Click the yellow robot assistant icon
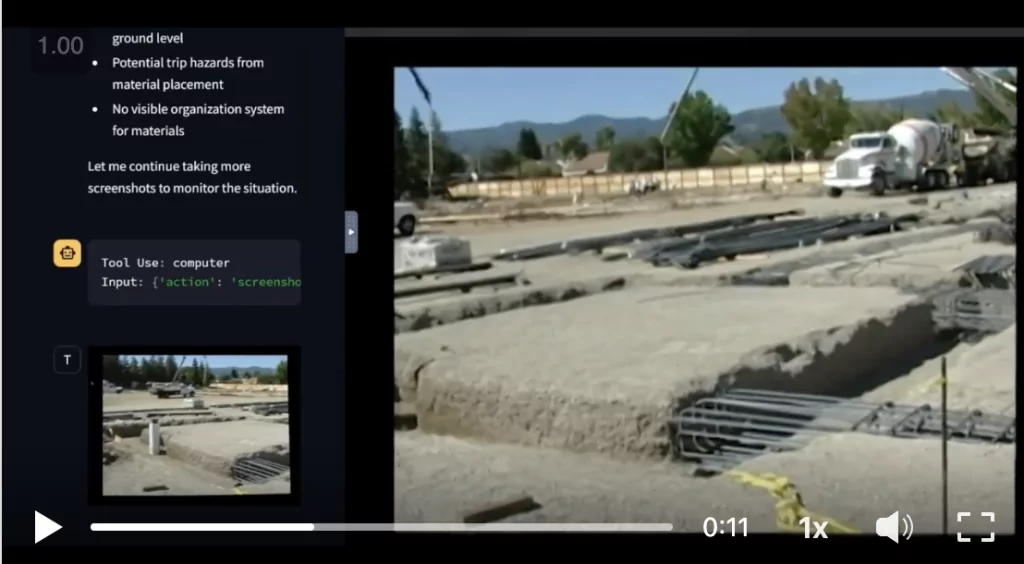This screenshot has height=564, width=1024. coord(67,254)
